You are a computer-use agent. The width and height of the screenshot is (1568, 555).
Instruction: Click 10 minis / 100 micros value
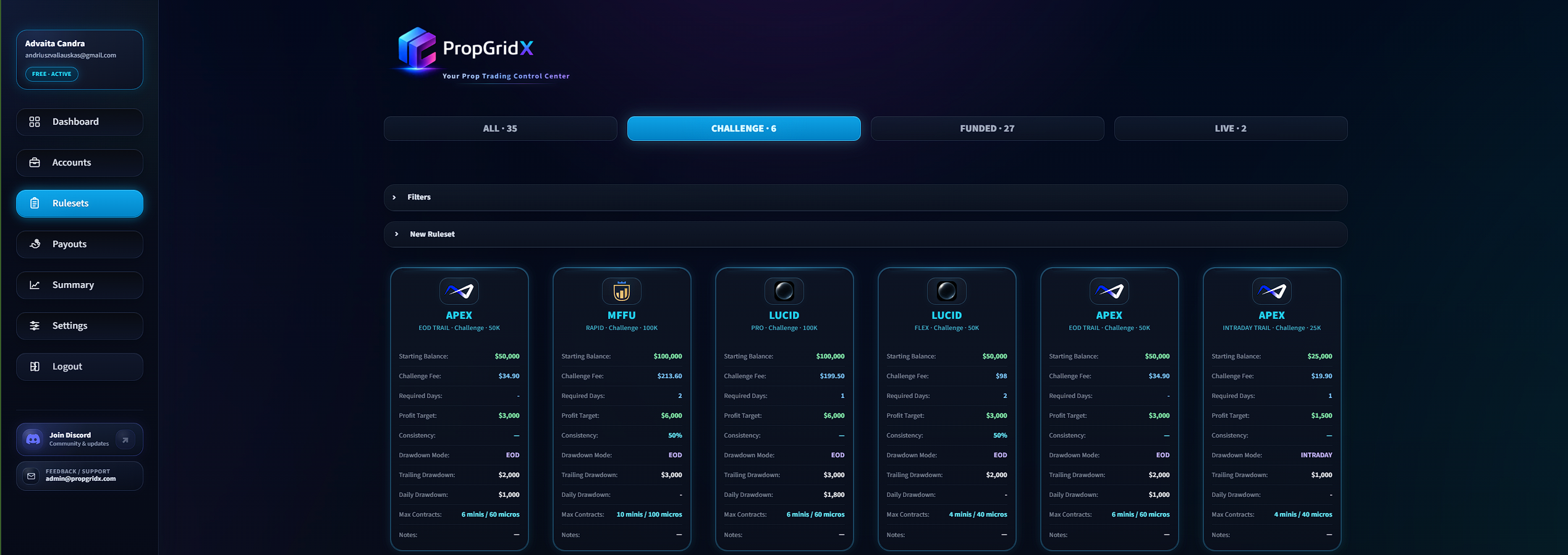(x=649, y=514)
